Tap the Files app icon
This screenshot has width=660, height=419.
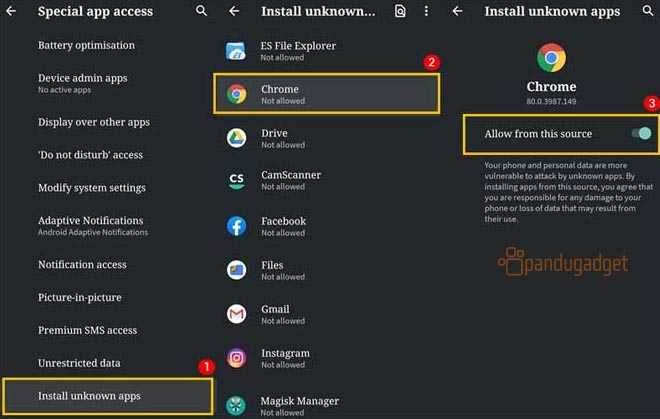(x=237, y=270)
